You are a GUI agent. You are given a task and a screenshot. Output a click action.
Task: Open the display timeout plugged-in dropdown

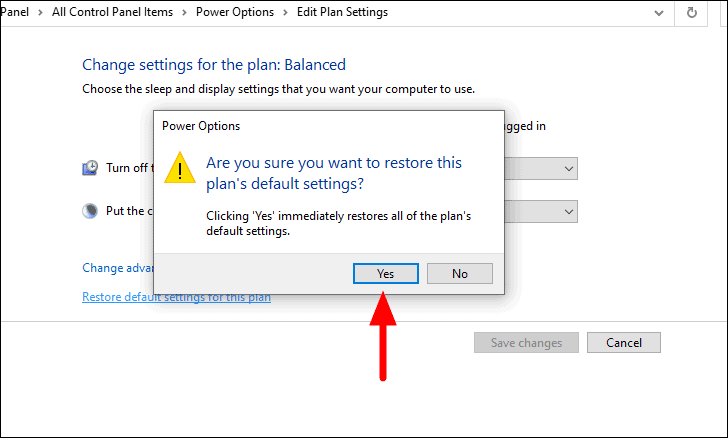click(x=541, y=169)
